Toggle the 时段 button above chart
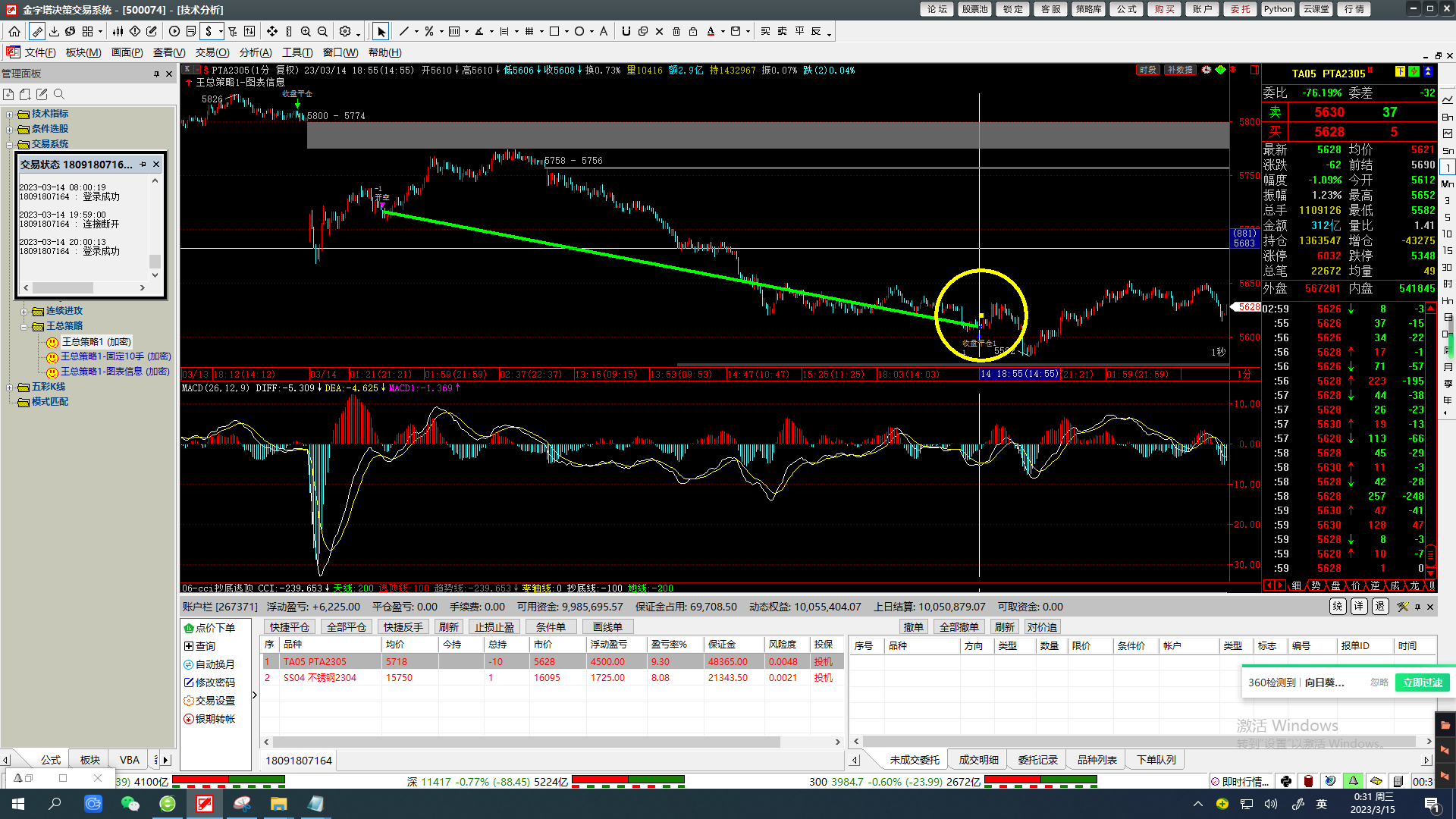1456x819 pixels. (x=1147, y=70)
